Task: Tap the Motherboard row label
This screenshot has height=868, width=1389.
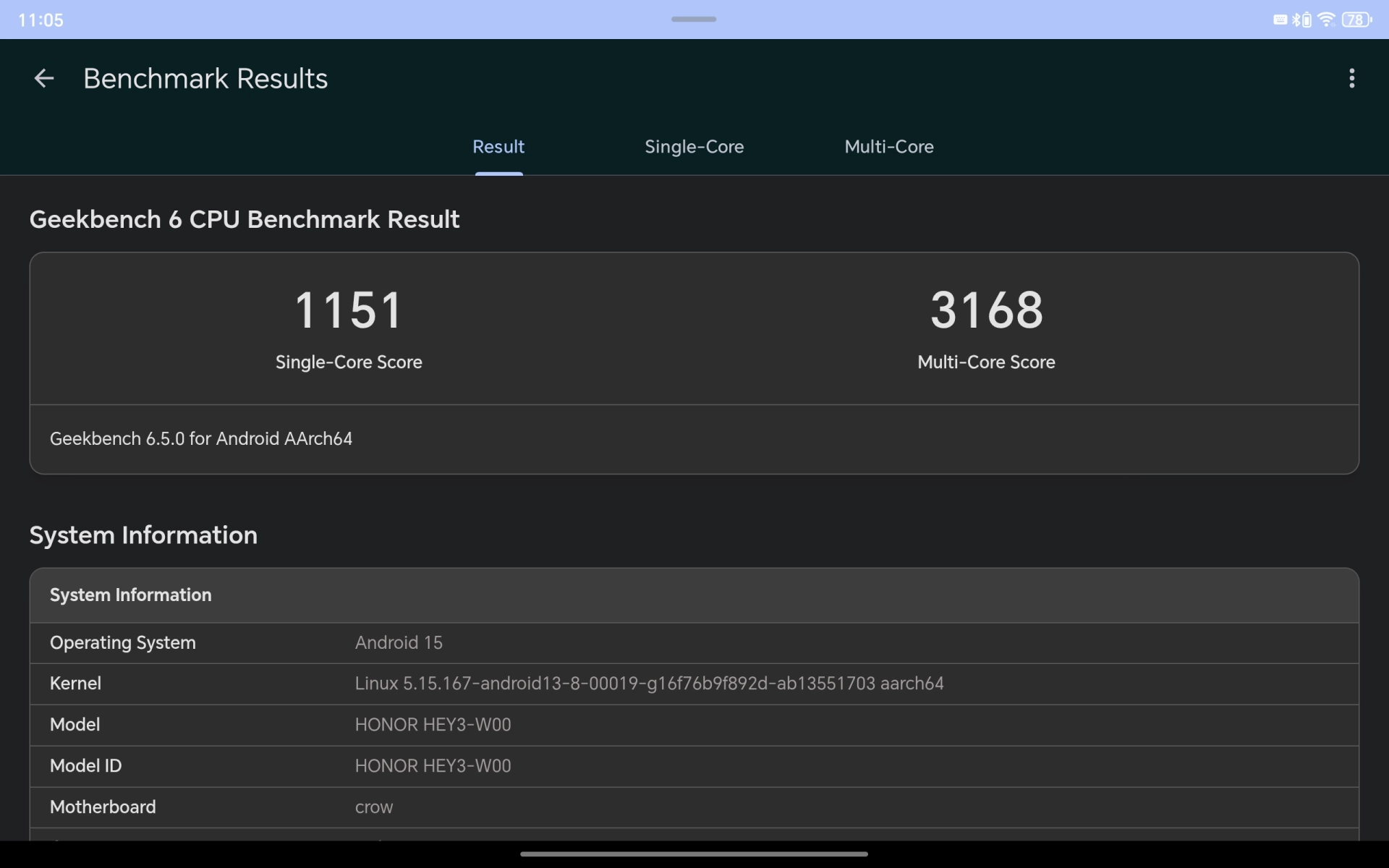Action: [103, 807]
